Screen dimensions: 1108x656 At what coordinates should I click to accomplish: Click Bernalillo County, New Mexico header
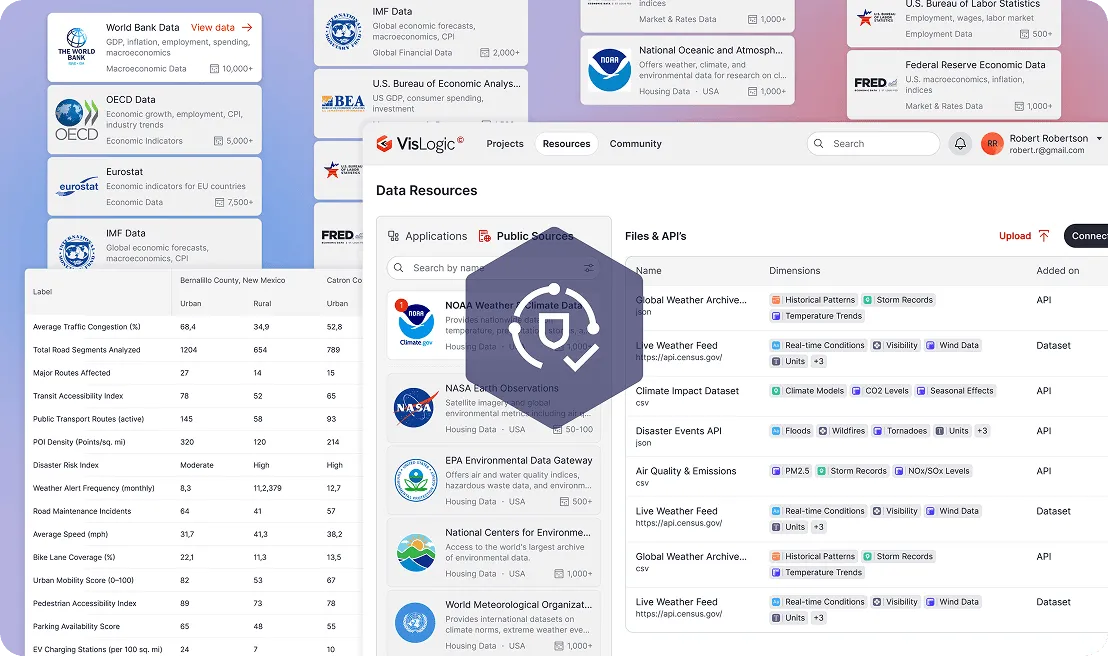click(x=232, y=281)
